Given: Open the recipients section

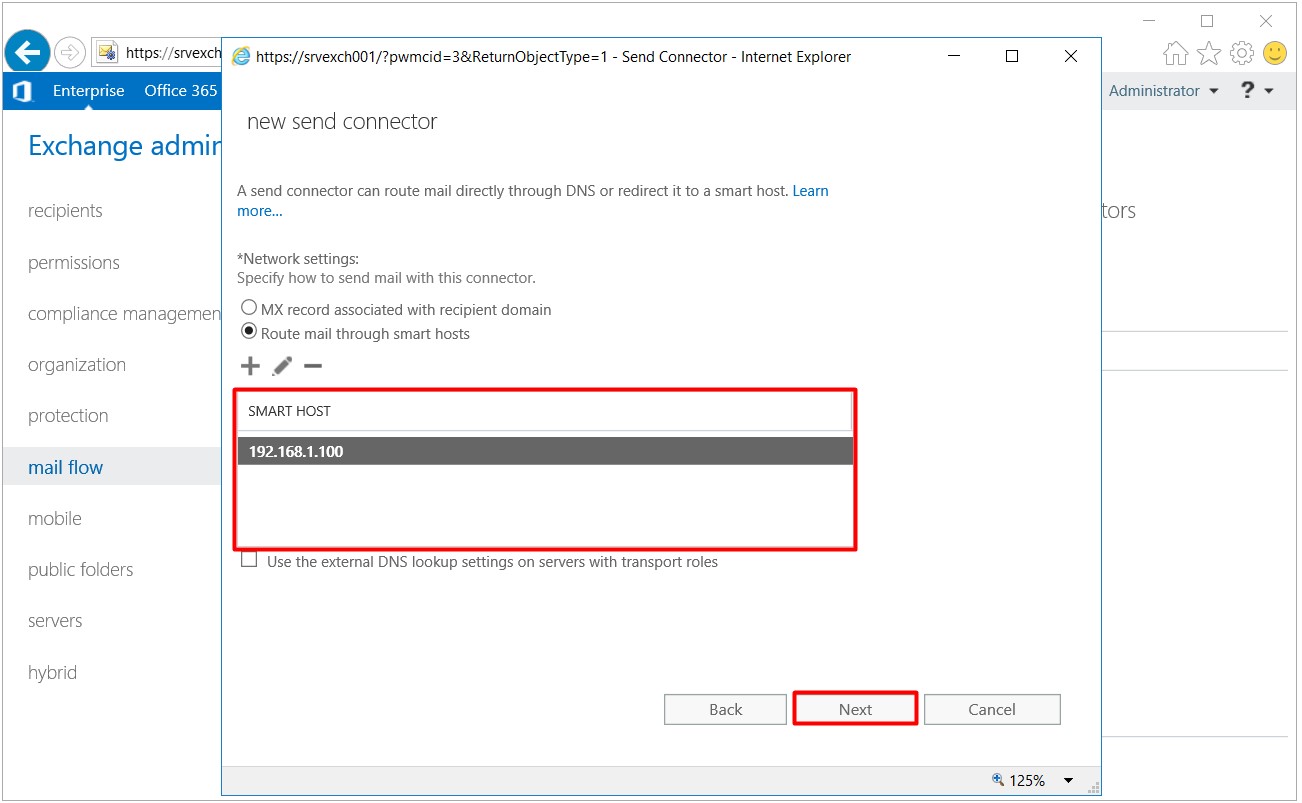Looking at the screenshot, I should coord(65,211).
